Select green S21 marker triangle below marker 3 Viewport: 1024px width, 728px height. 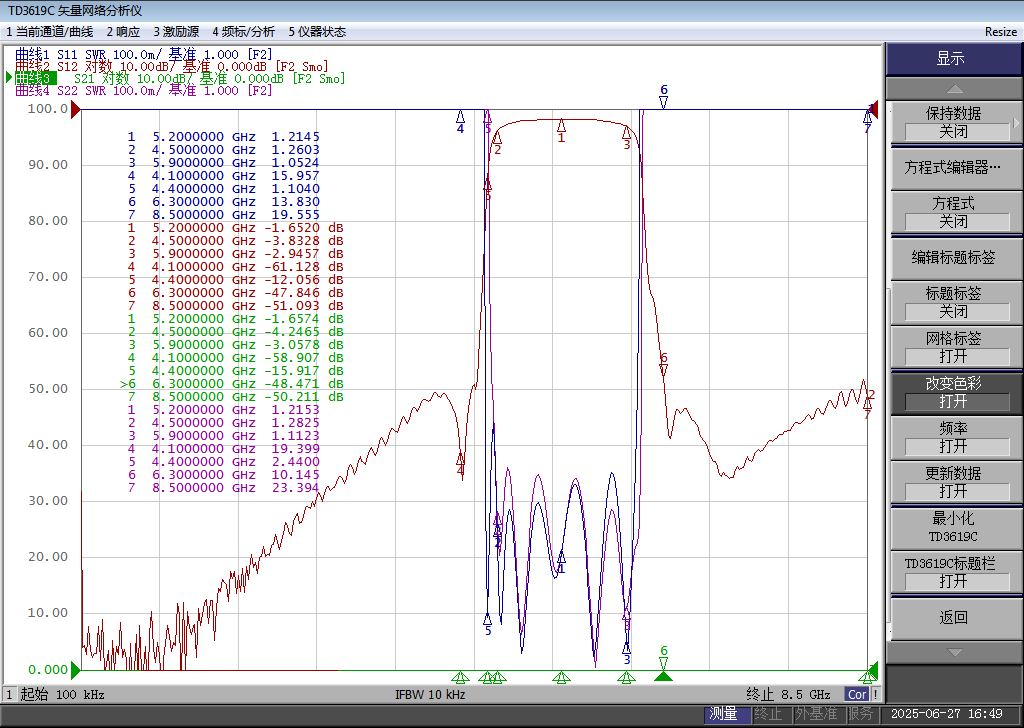[x=626, y=676]
